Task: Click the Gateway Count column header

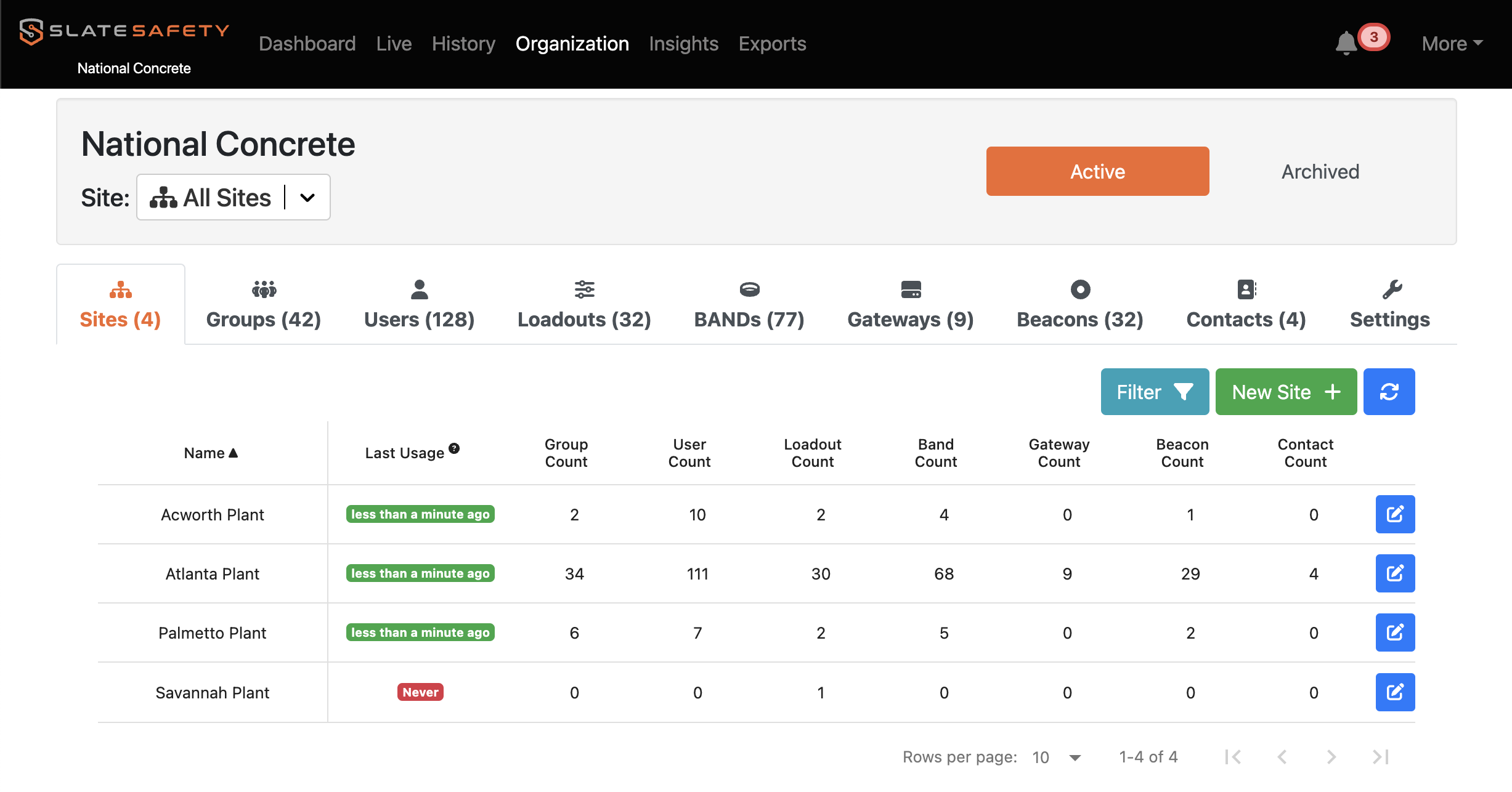Action: (x=1059, y=453)
